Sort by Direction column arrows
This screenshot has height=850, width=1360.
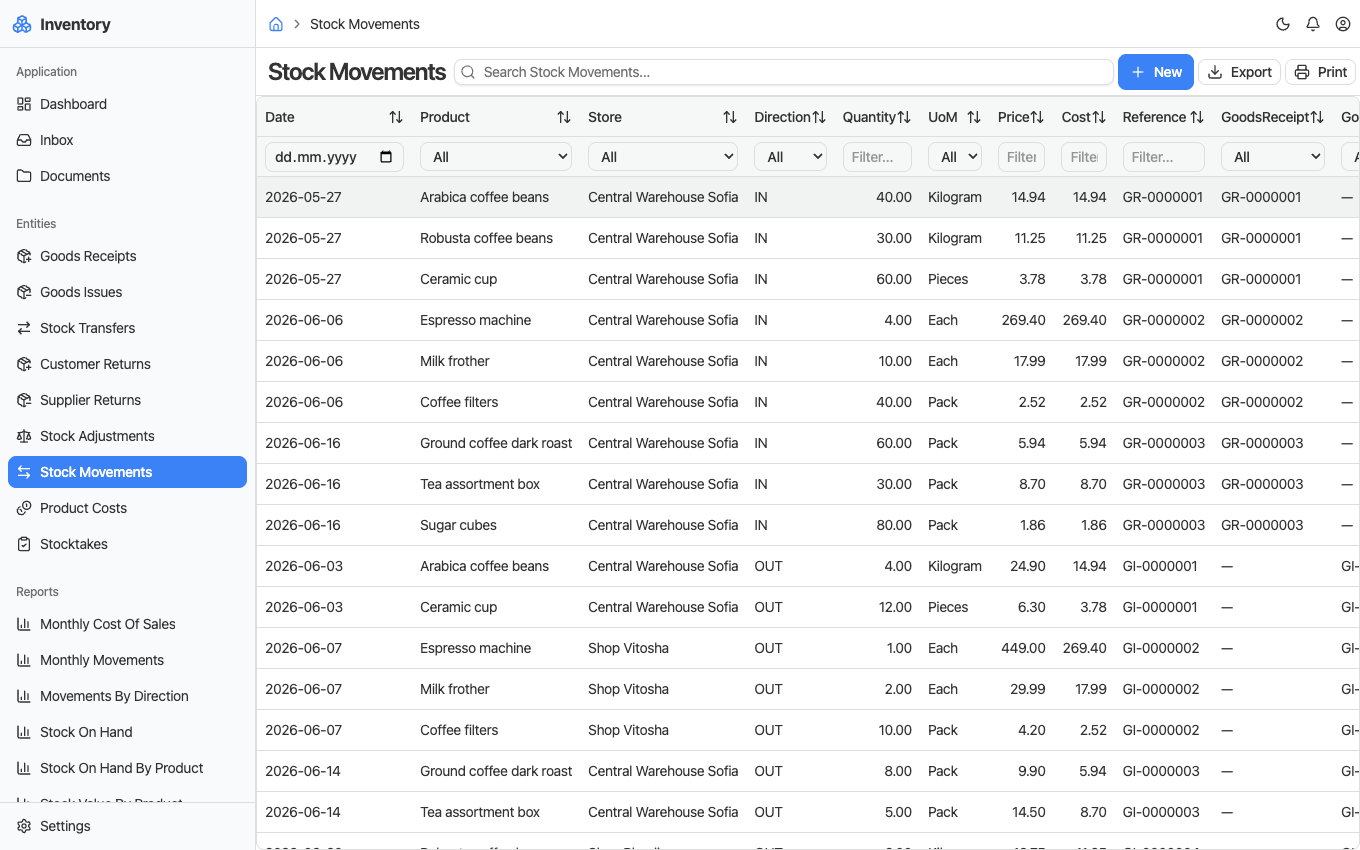pyautogui.click(x=819, y=117)
